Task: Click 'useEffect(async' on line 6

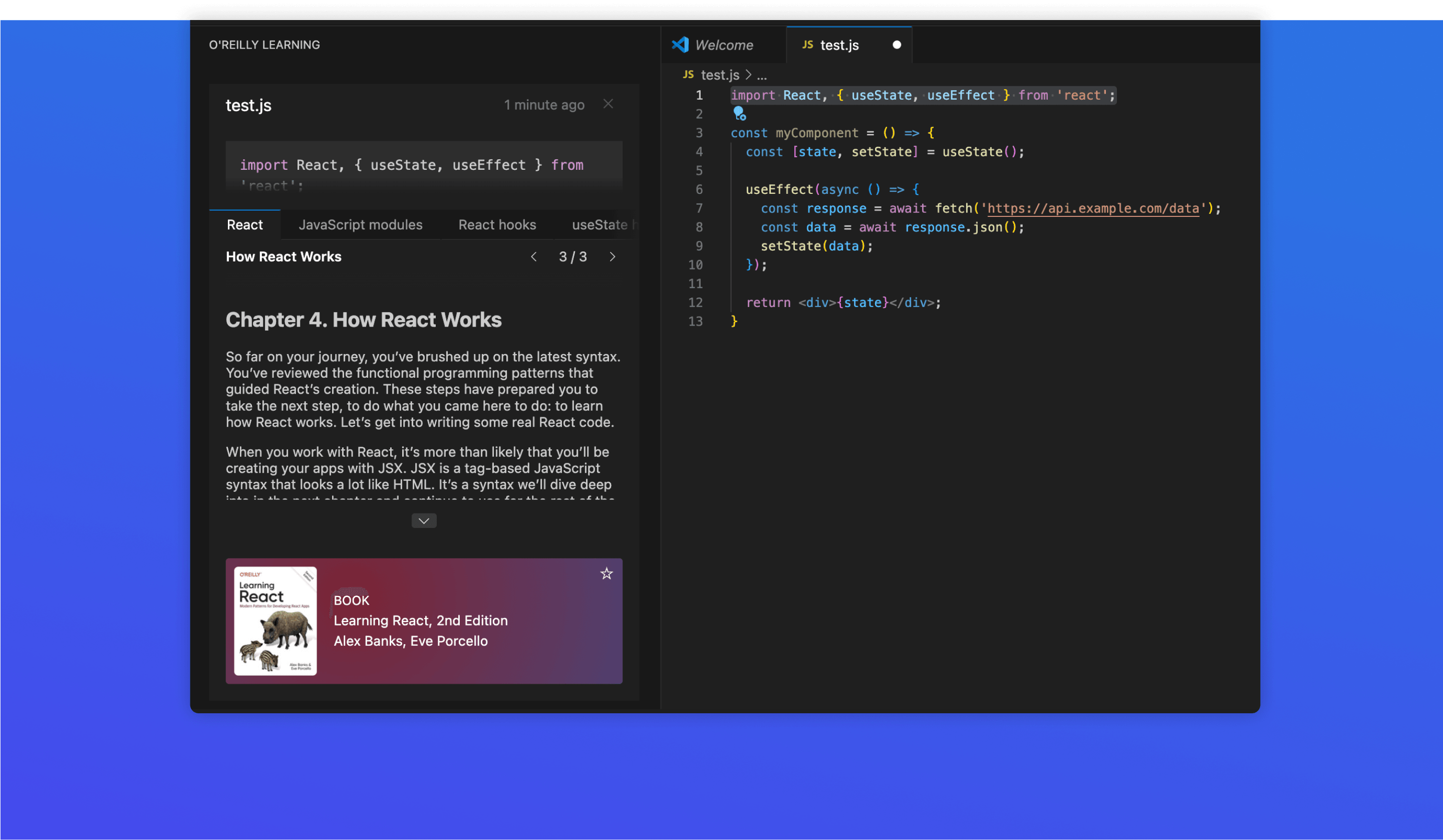Action: [x=802, y=189]
